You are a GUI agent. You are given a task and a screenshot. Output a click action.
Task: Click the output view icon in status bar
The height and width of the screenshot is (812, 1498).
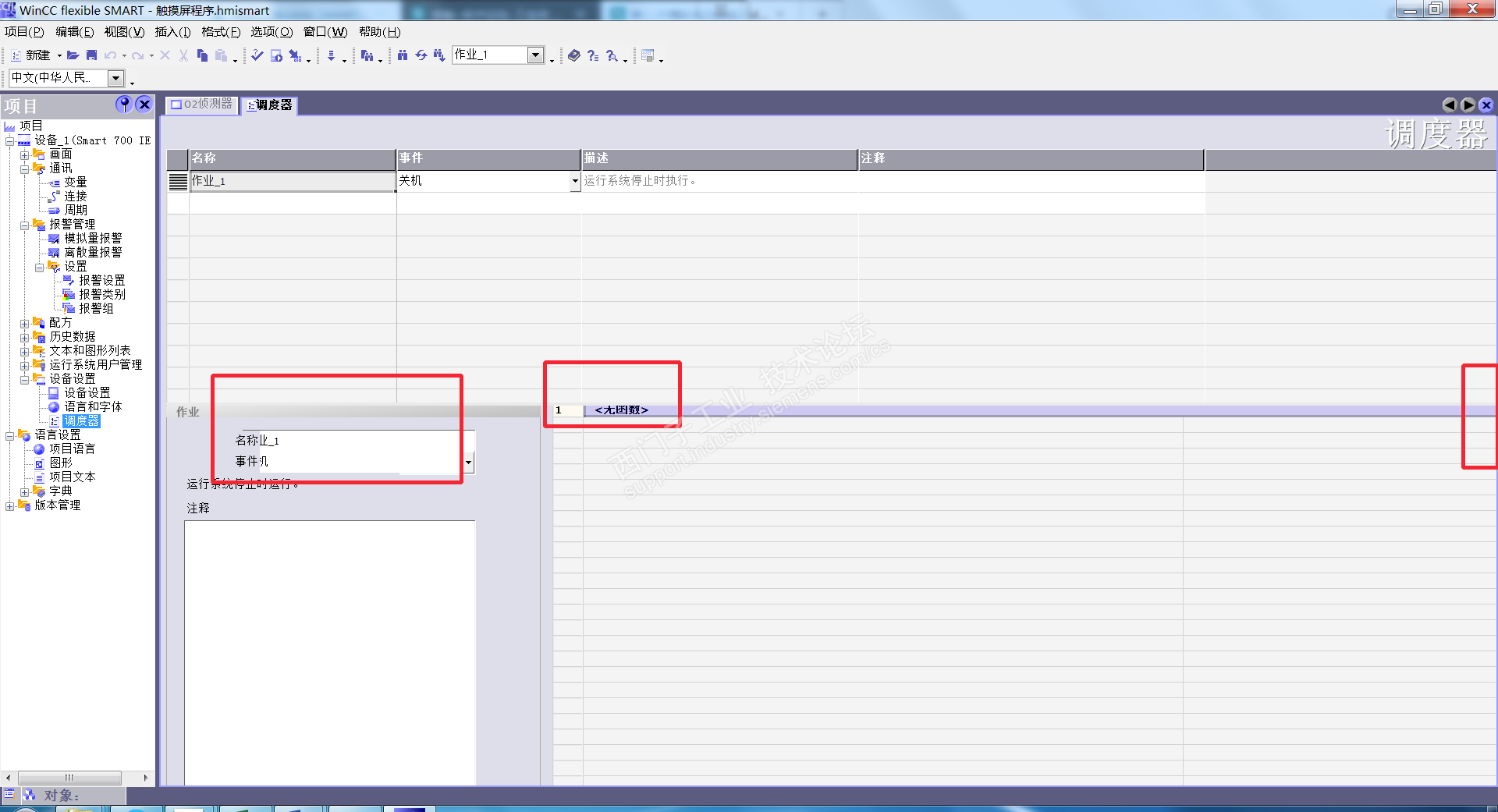tap(9, 794)
